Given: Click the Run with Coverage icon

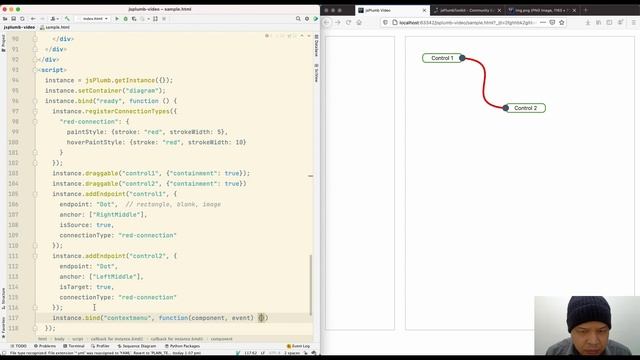Looking at the screenshot, I should 134,19.
